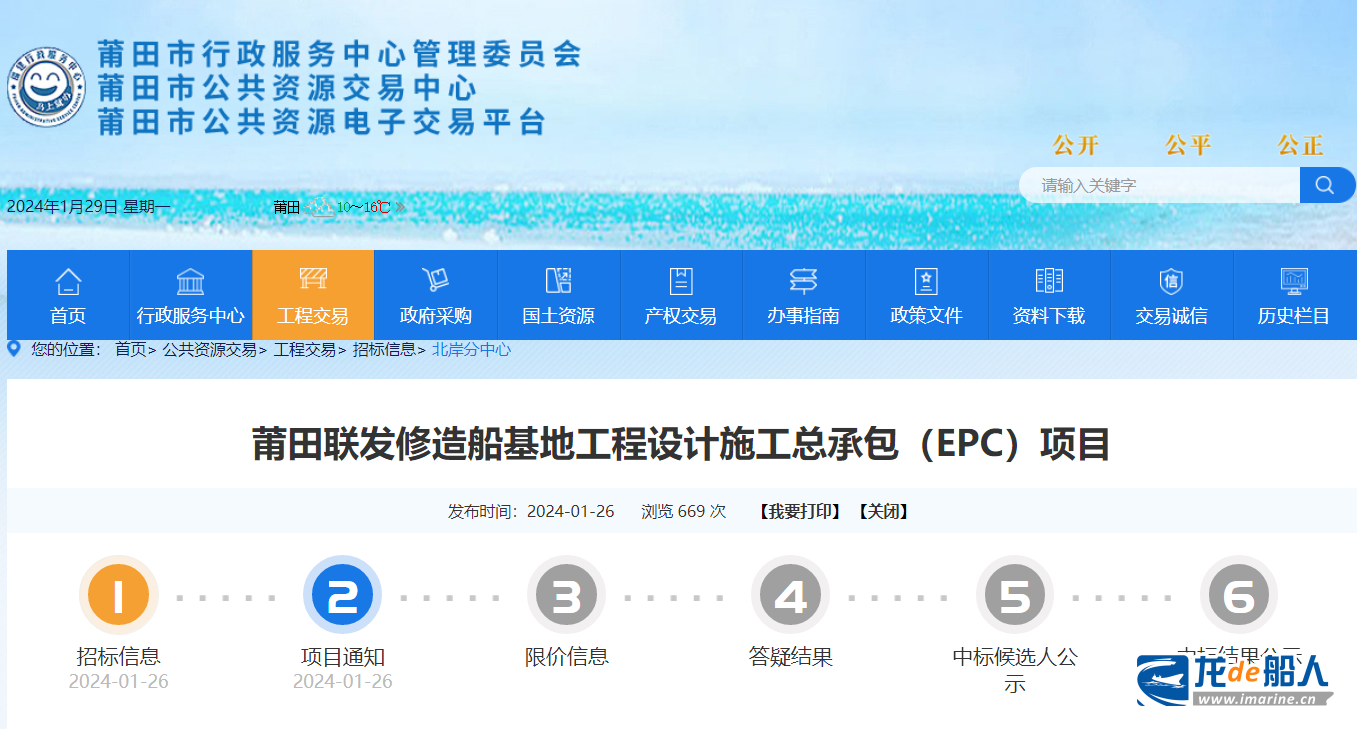Image resolution: width=1357 pixels, height=729 pixels.
Task: Open 历史栏目 monitor icon
Action: click(1294, 280)
